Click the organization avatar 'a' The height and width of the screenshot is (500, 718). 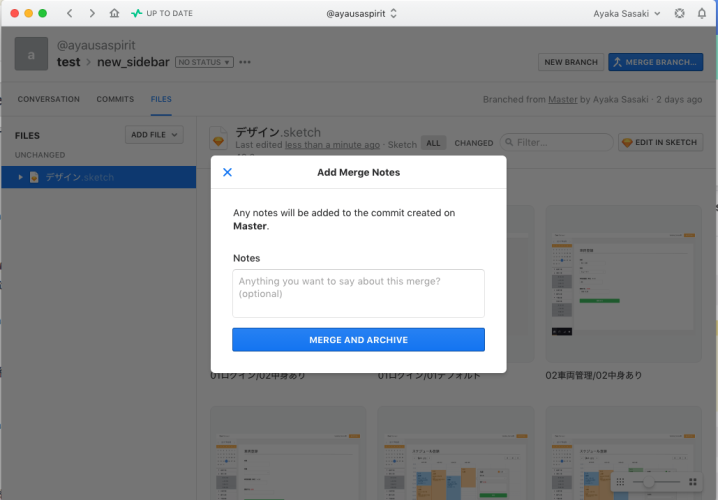31,54
